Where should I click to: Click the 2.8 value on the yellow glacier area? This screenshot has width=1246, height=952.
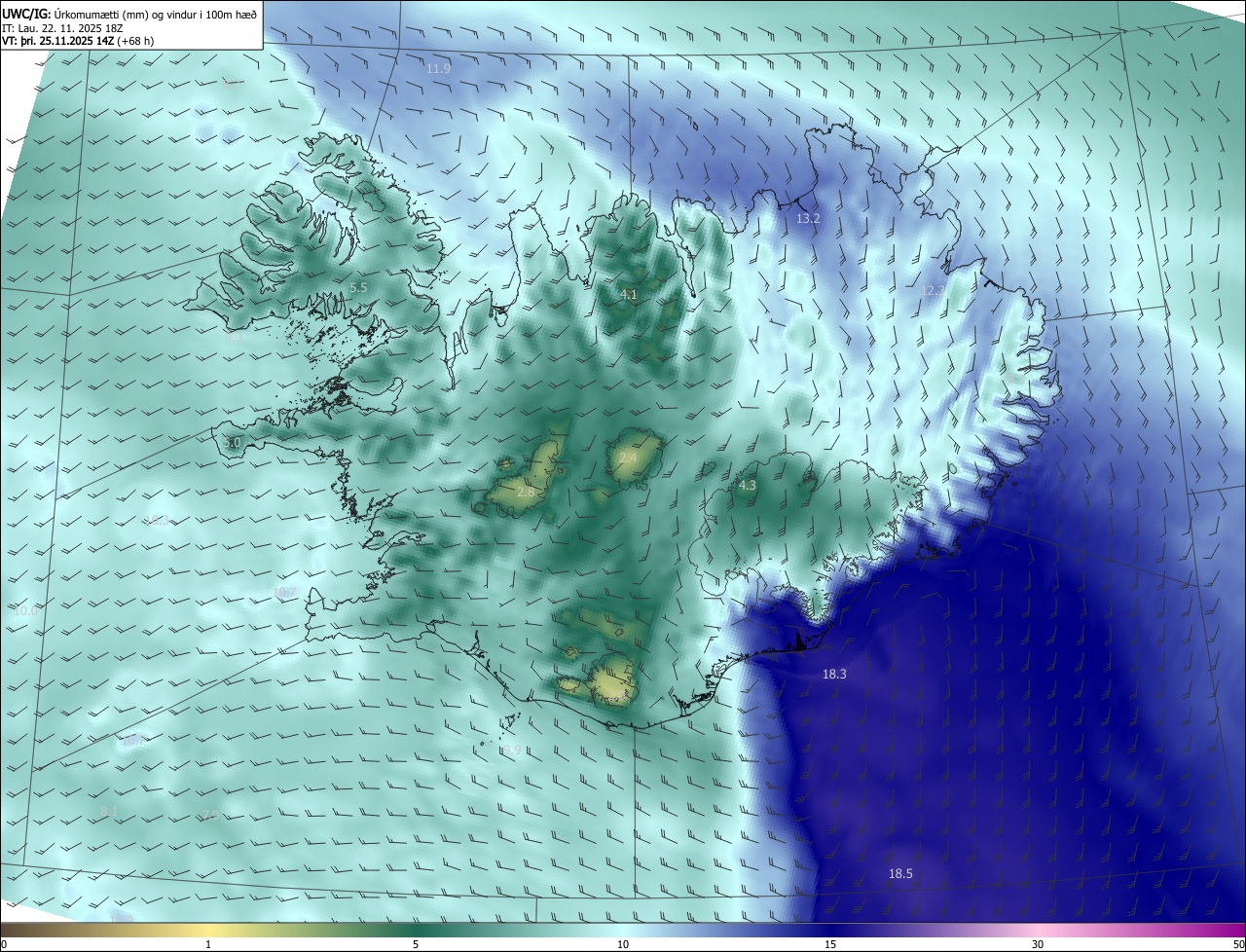pyautogui.click(x=525, y=493)
